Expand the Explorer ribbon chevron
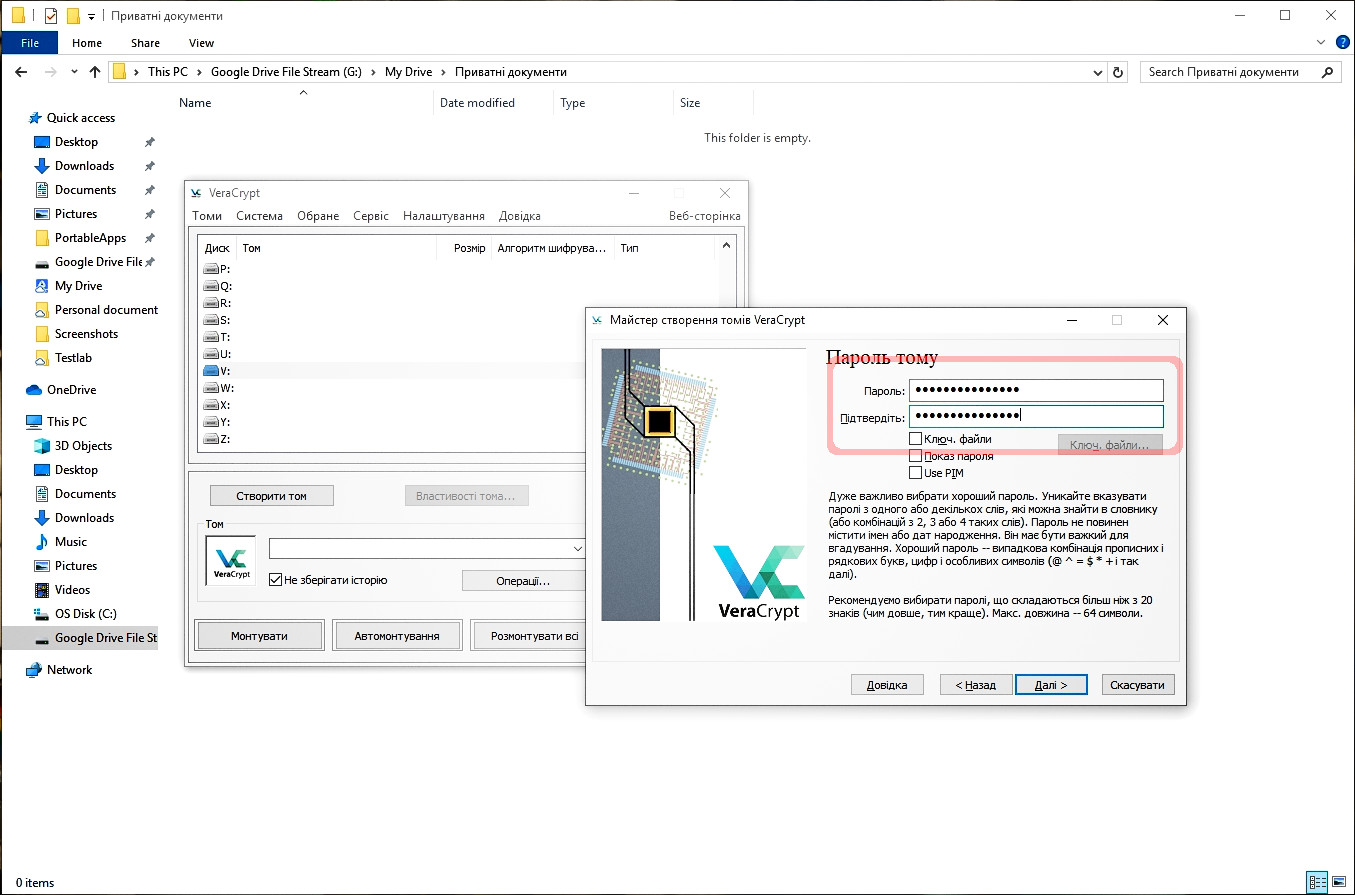 (x=1320, y=43)
